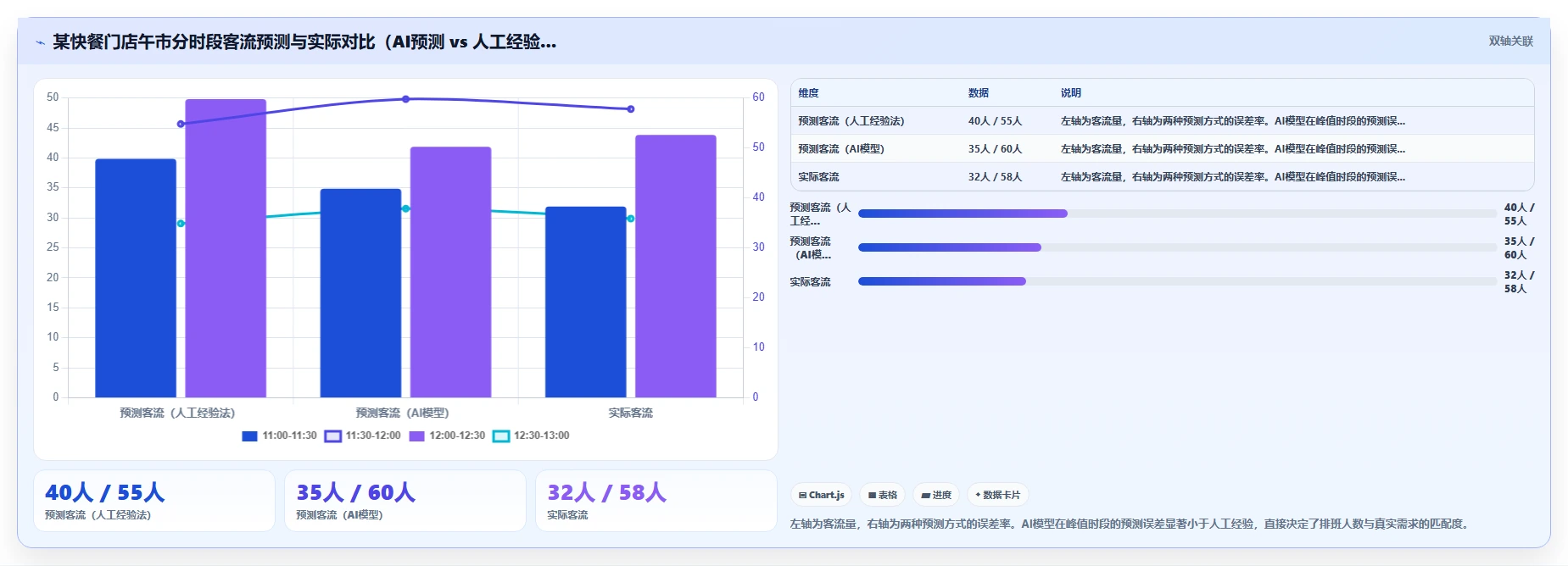This screenshot has width=1568, height=566.
Task: Click the blue bar for 预测客流（人工经验法）
Action: coord(136,278)
